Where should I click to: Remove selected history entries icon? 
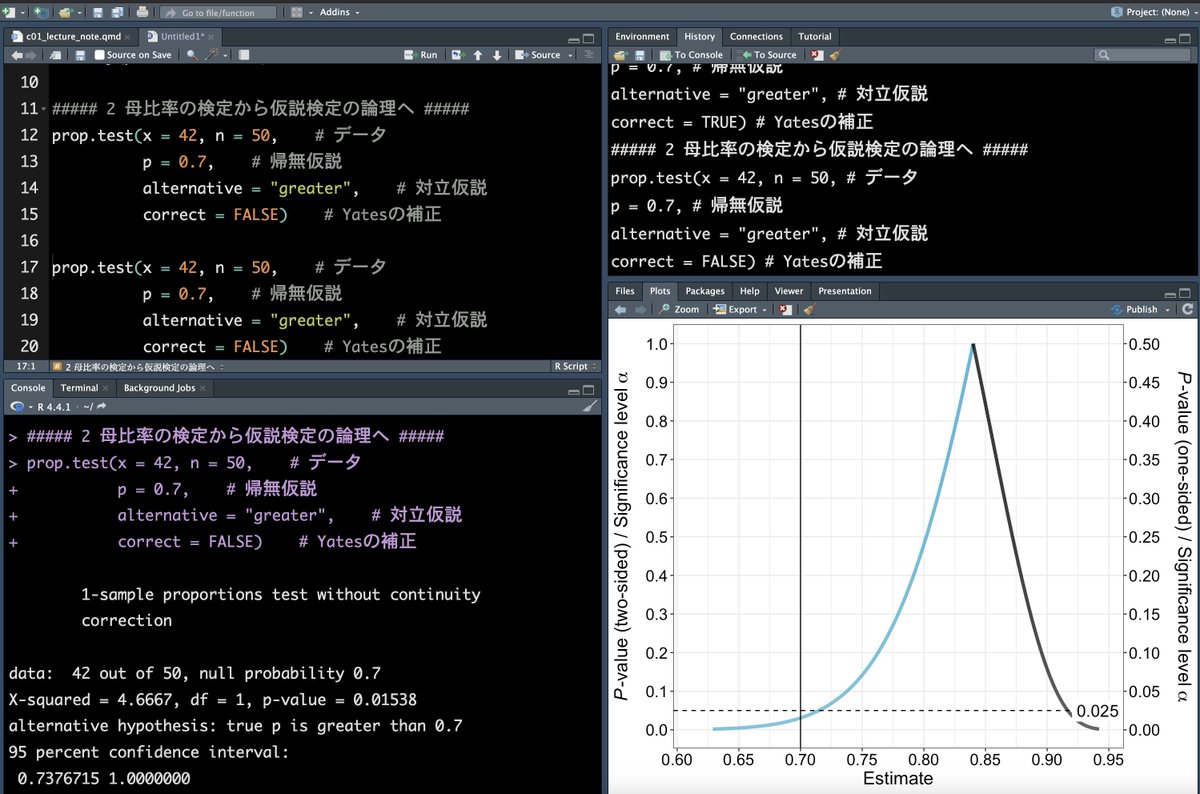pyautogui.click(x=818, y=55)
